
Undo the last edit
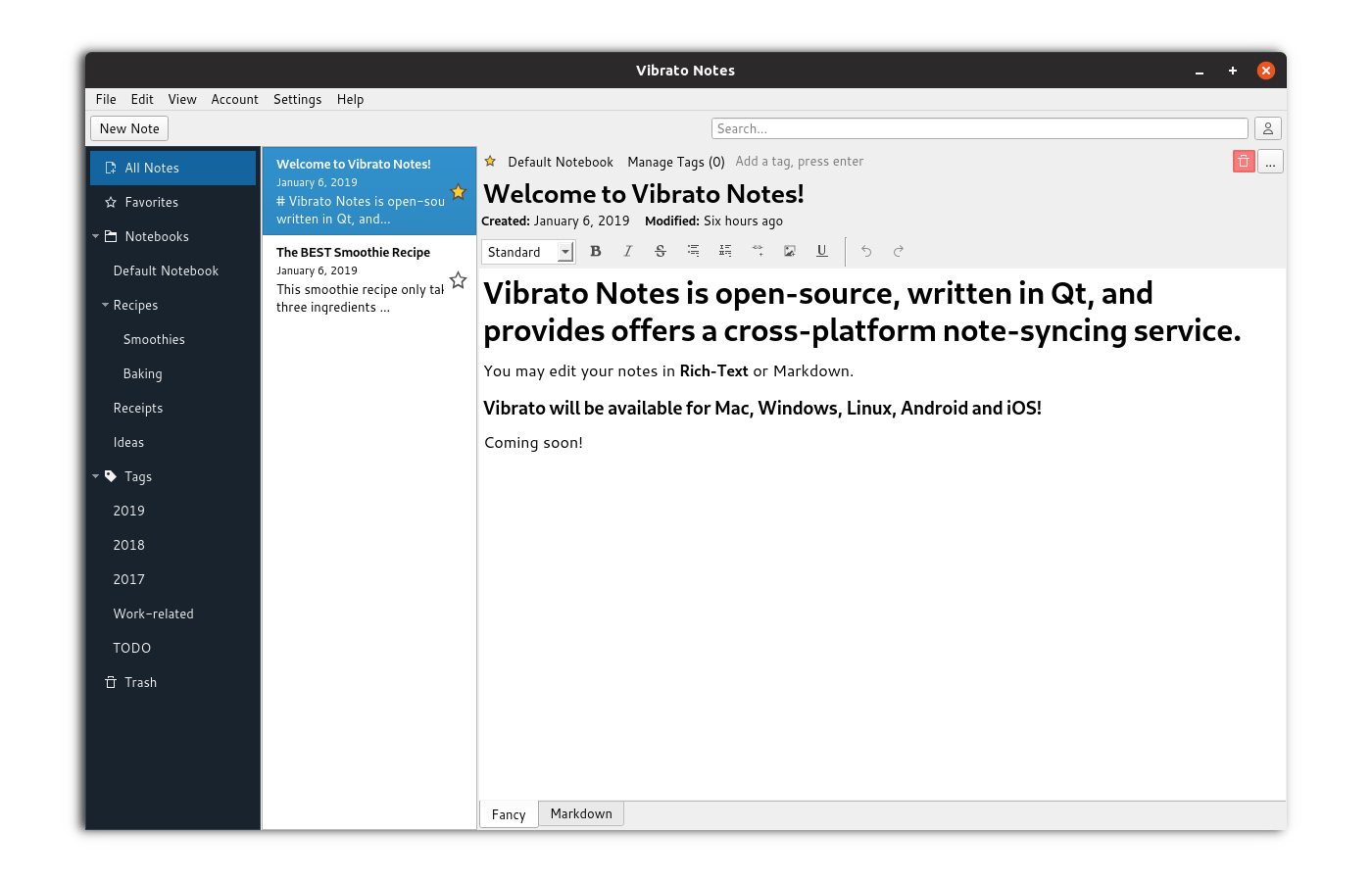pyautogui.click(x=866, y=251)
